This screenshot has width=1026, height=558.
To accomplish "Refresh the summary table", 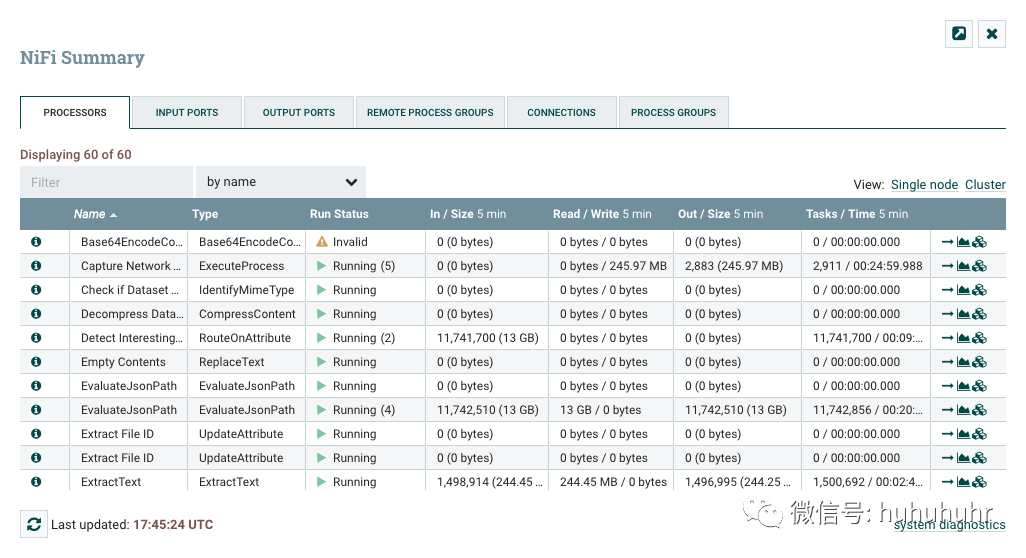I will pos(34,524).
